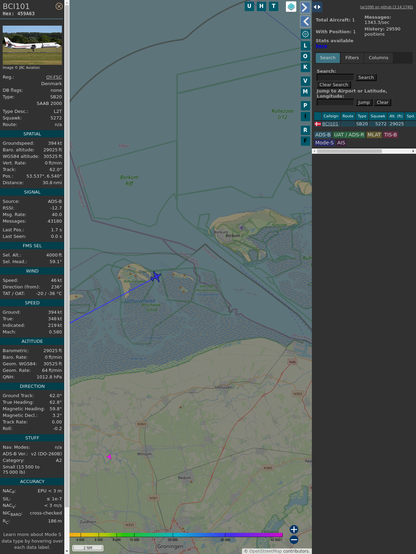416x554 pixels.
Task: Switch to the Filters tab
Action: (x=352, y=58)
